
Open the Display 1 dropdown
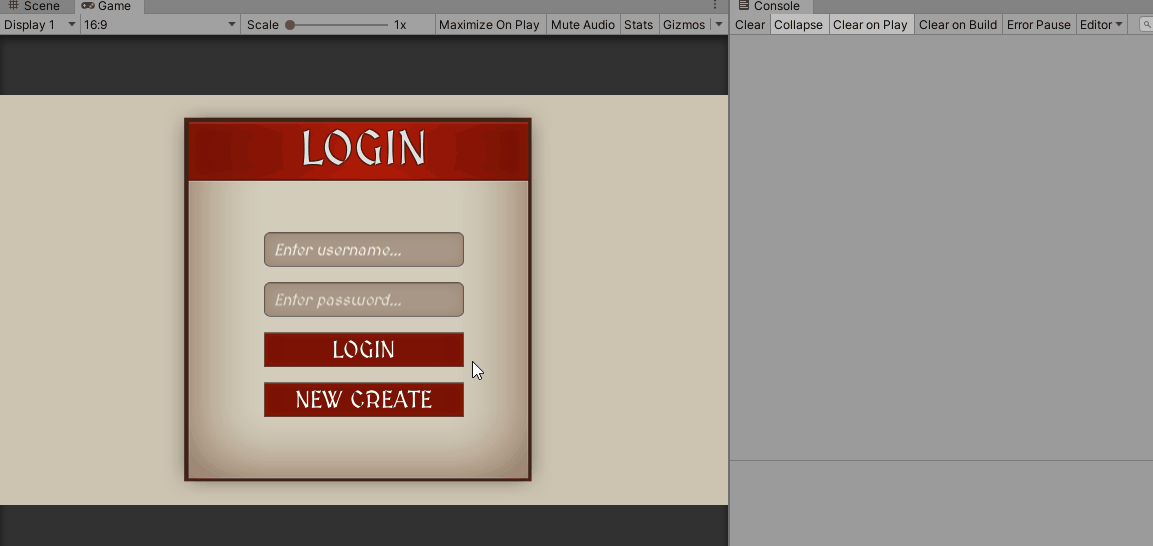pos(40,24)
